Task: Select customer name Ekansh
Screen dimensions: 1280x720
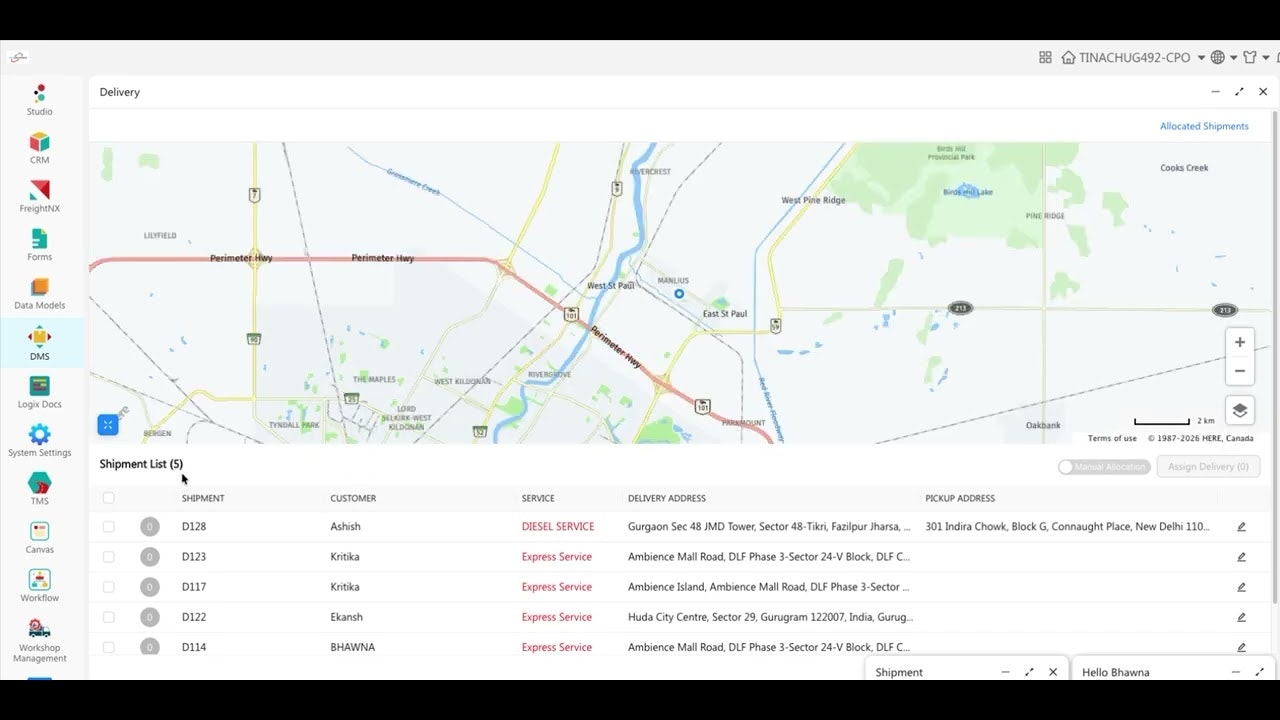Action: pos(346,617)
